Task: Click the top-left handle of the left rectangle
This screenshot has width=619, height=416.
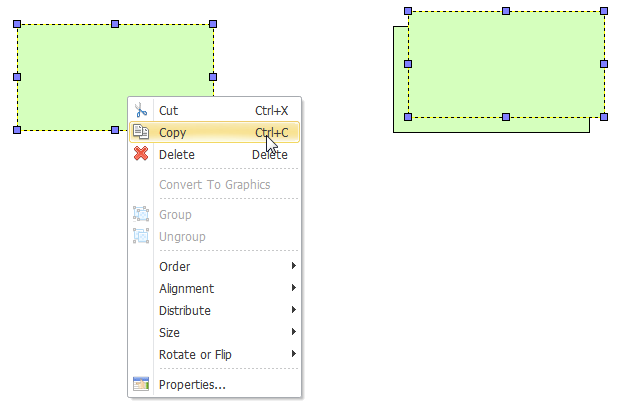Action: pyautogui.click(x=17, y=24)
